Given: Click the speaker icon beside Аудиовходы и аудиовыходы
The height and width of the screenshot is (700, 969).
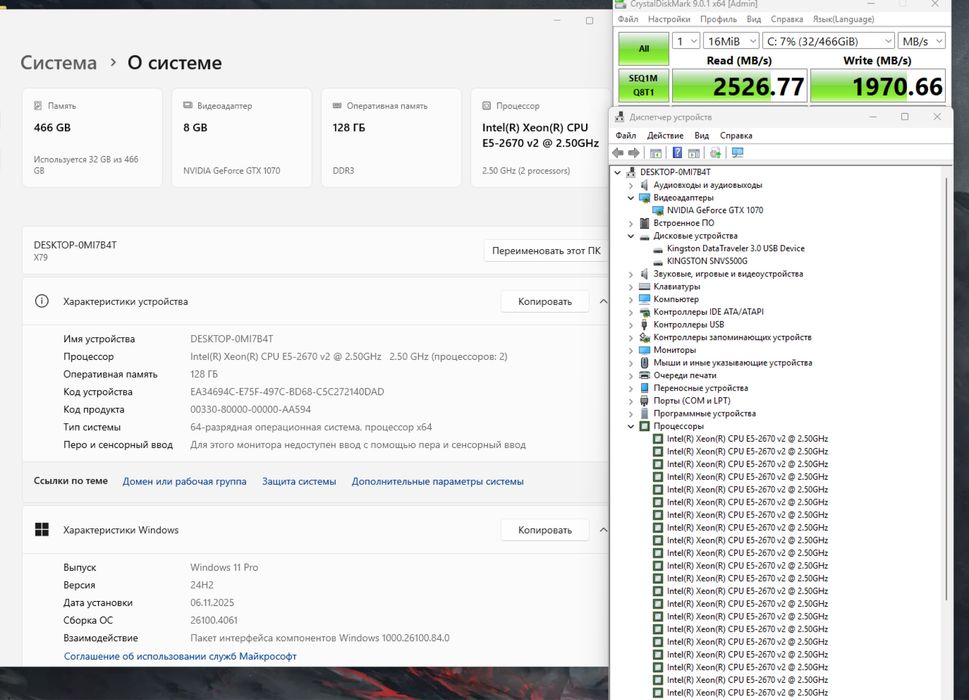Looking at the screenshot, I should point(644,185).
